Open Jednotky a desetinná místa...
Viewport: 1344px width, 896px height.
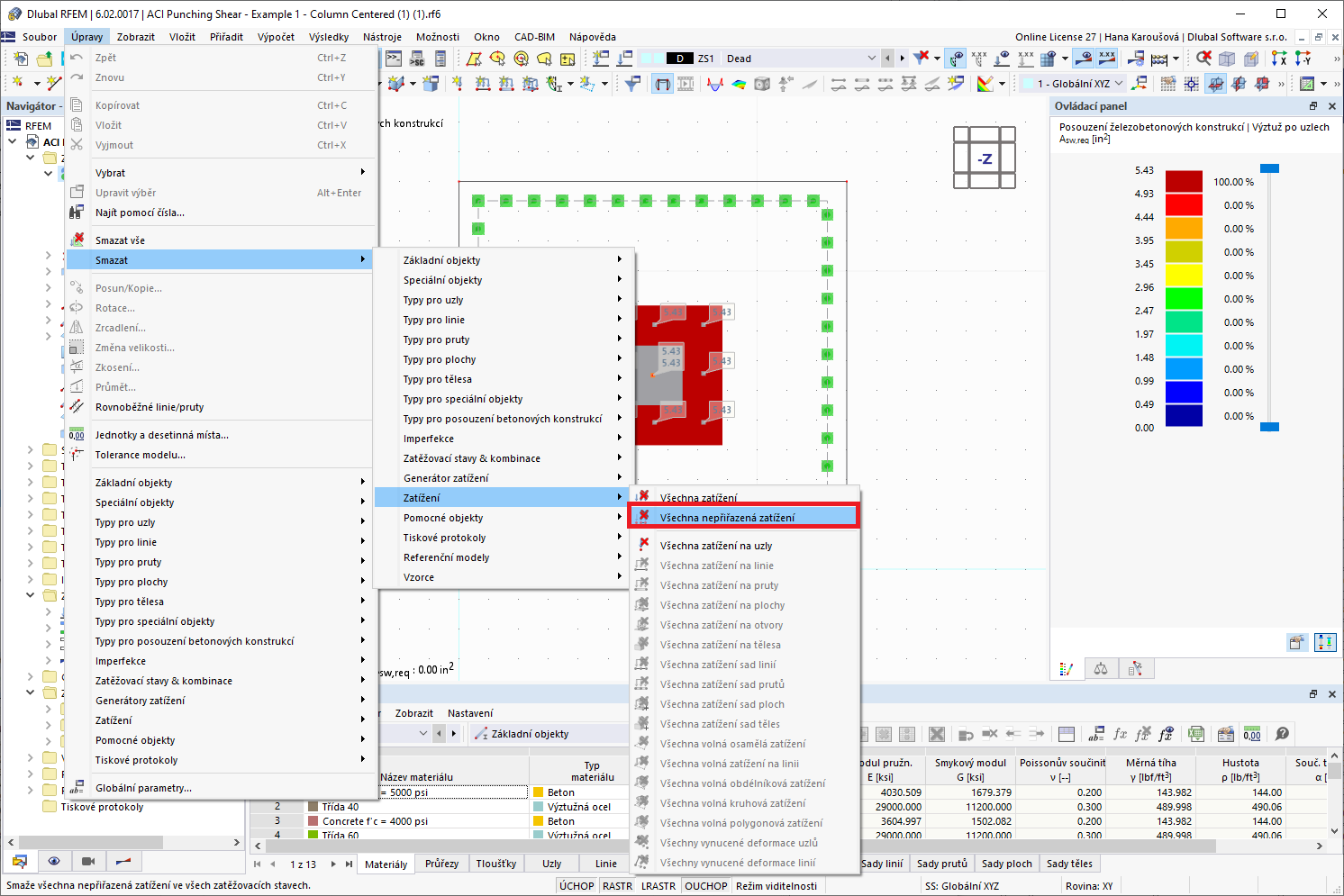click(x=220, y=435)
